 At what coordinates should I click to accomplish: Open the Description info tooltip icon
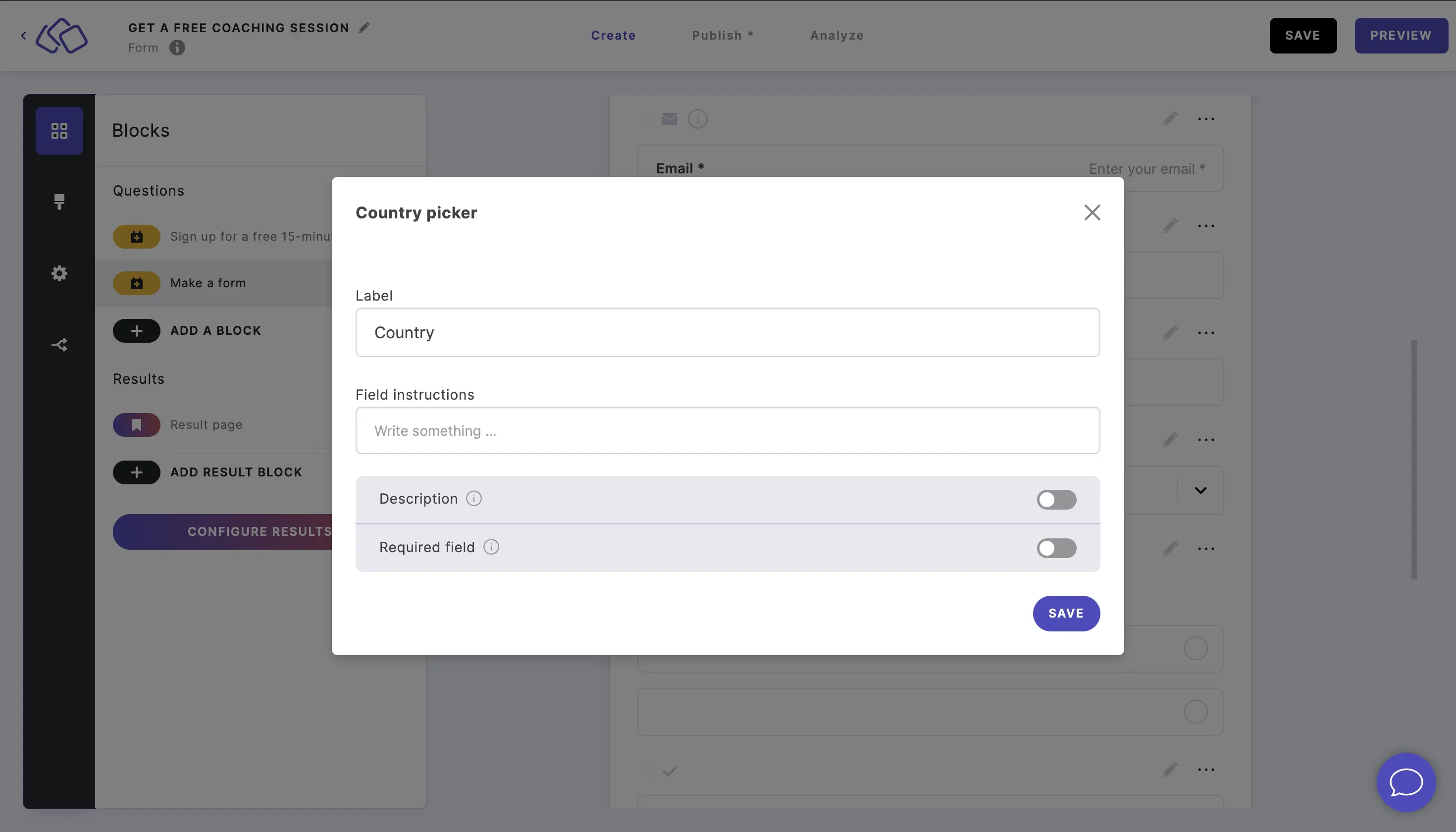[474, 498]
